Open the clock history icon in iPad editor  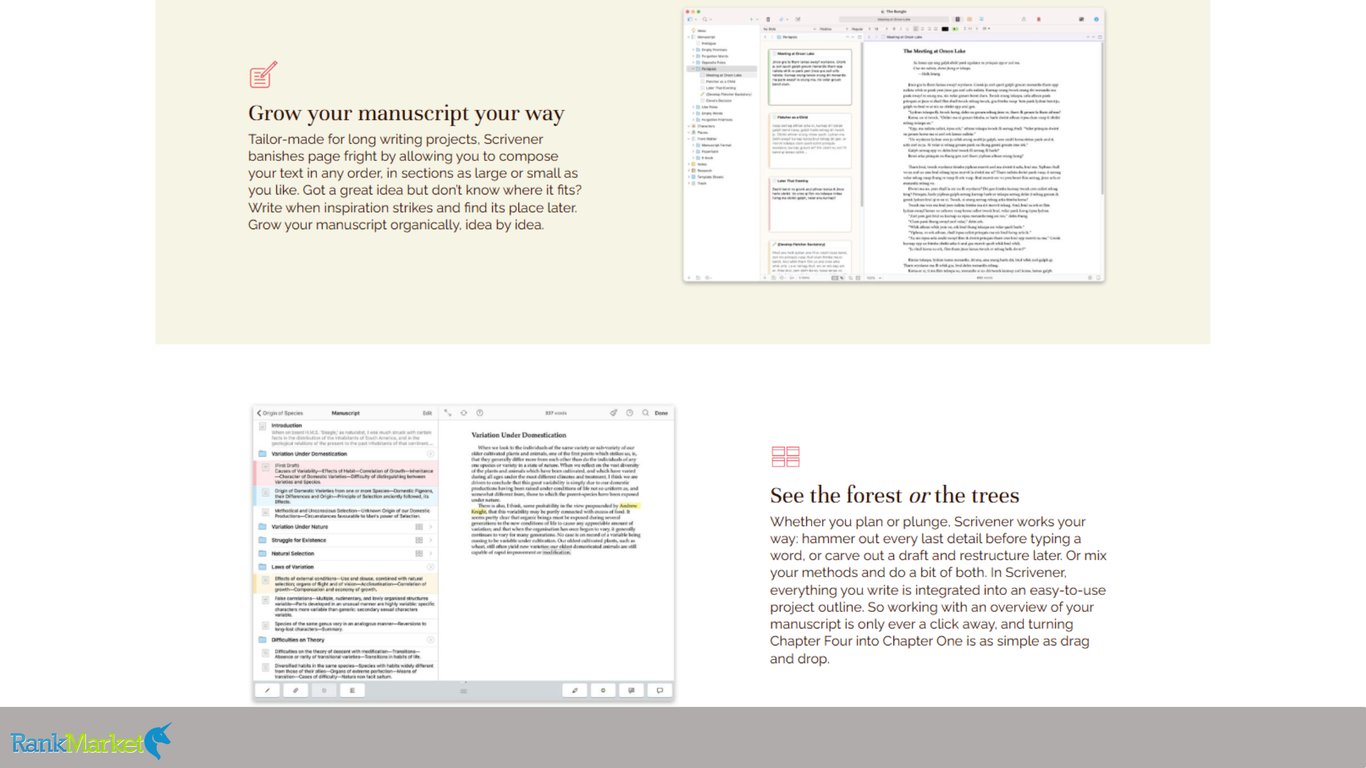click(x=629, y=413)
